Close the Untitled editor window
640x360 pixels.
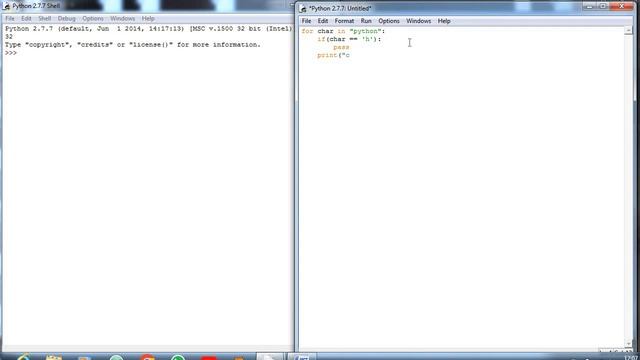(x=622, y=6)
